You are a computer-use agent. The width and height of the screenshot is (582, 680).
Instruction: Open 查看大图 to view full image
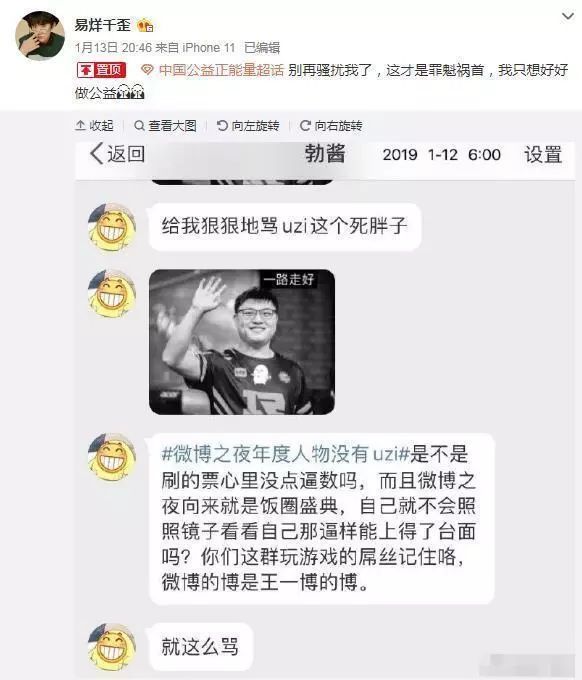(165, 126)
